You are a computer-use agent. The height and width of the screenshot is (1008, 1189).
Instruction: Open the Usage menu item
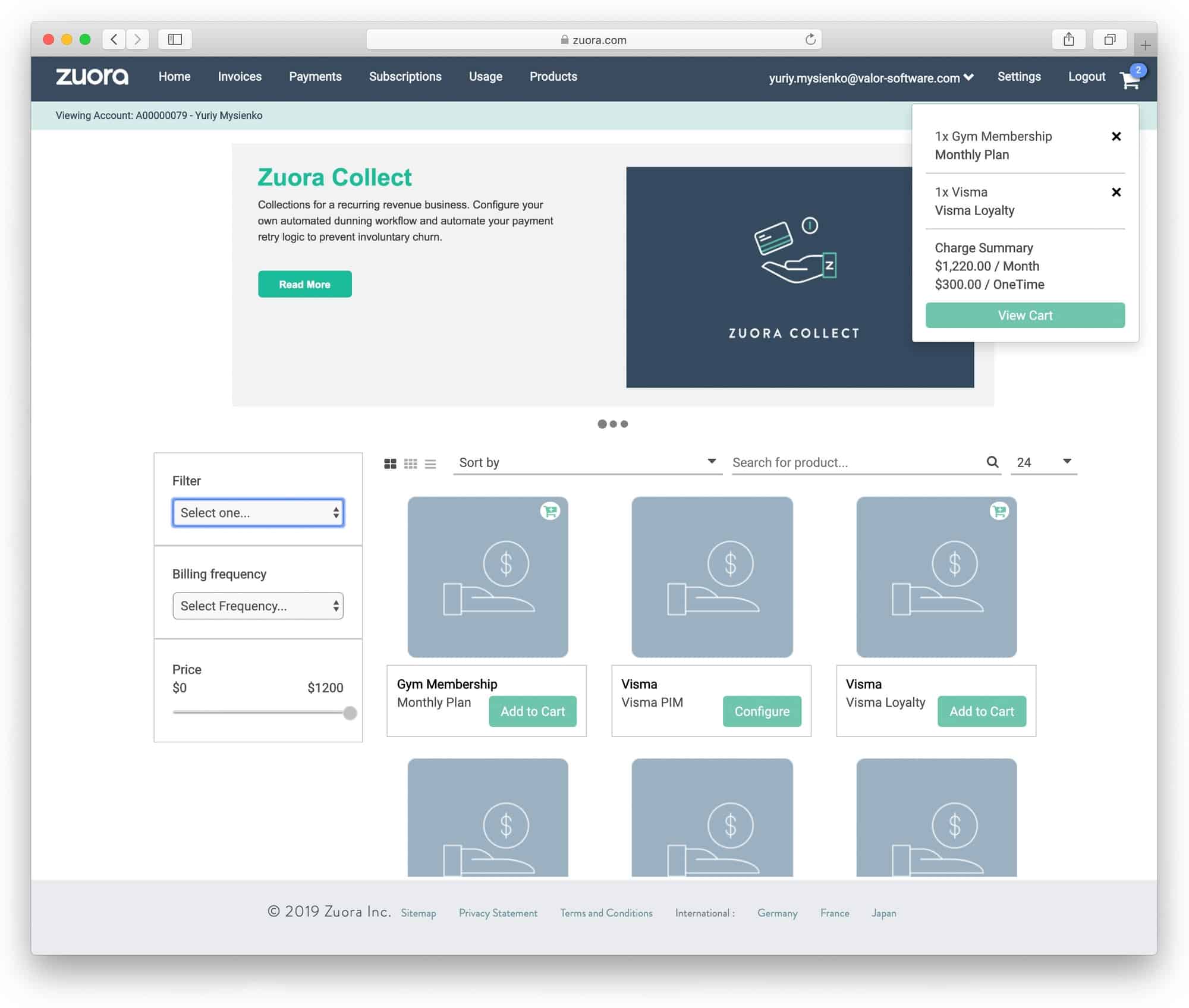tap(486, 77)
